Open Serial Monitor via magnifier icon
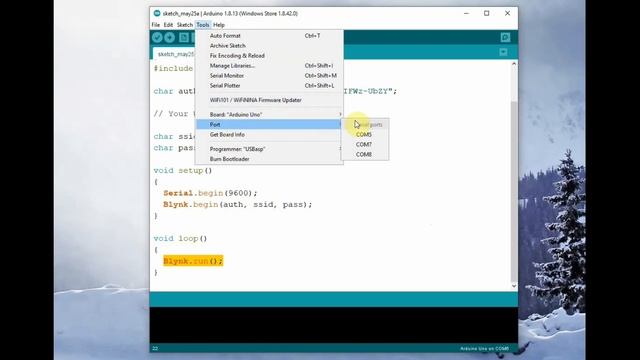The image size is (640, 360). (505, 38)
